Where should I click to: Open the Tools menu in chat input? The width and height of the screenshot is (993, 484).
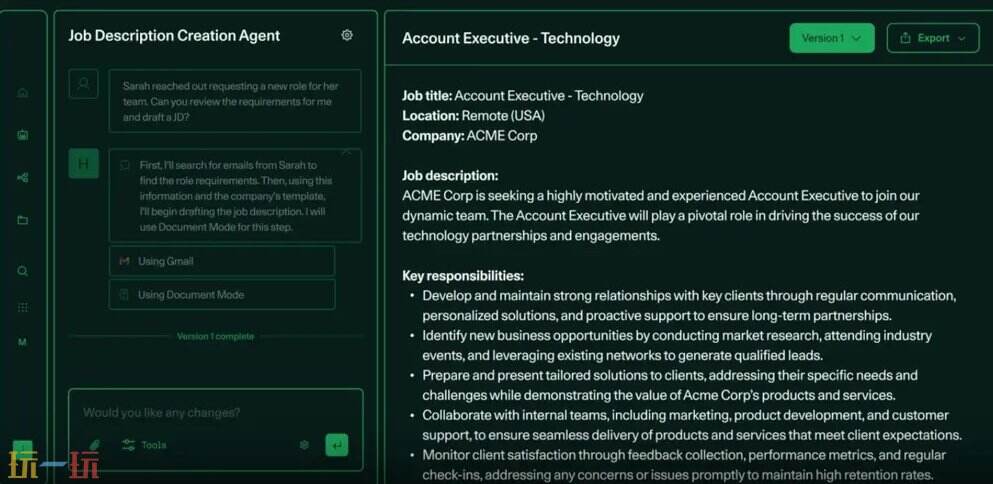pyautogui.click(x=144, y=445)
